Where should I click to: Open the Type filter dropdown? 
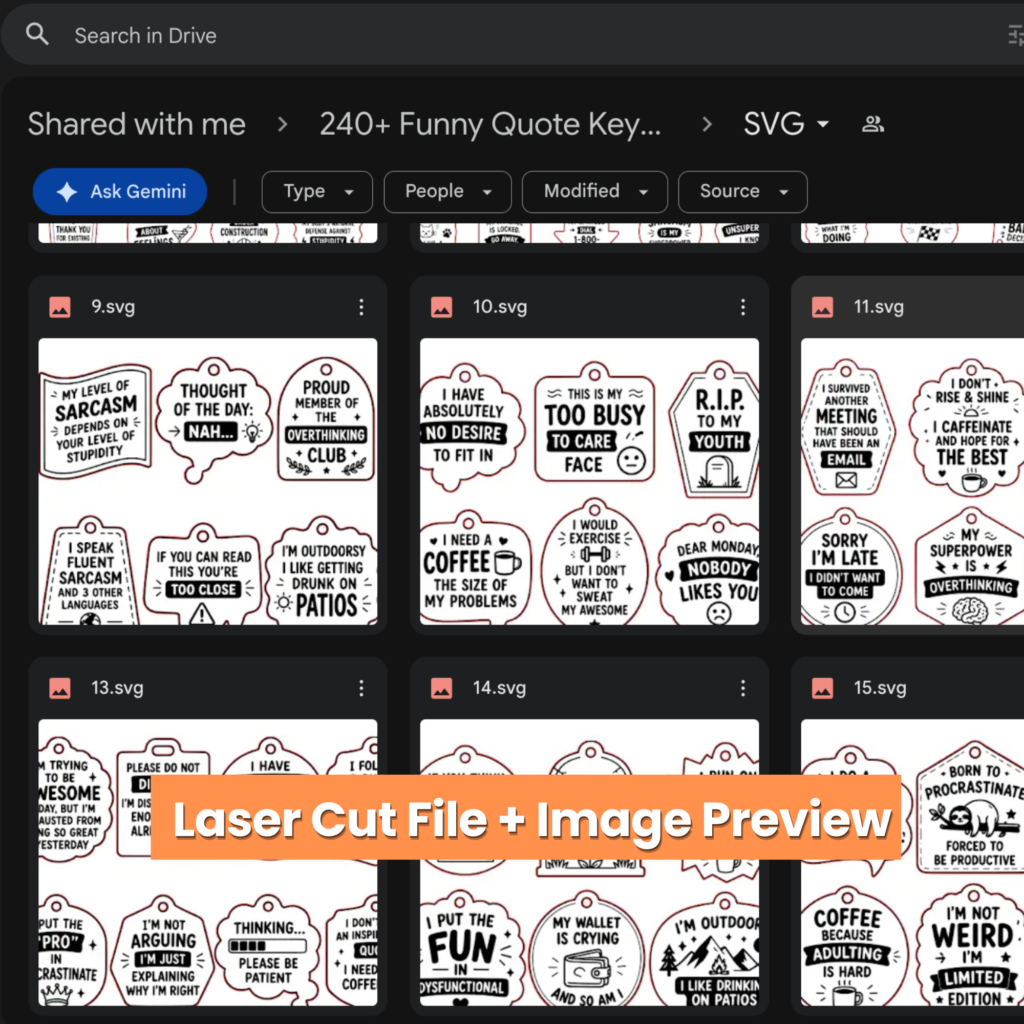click(317, 191)
